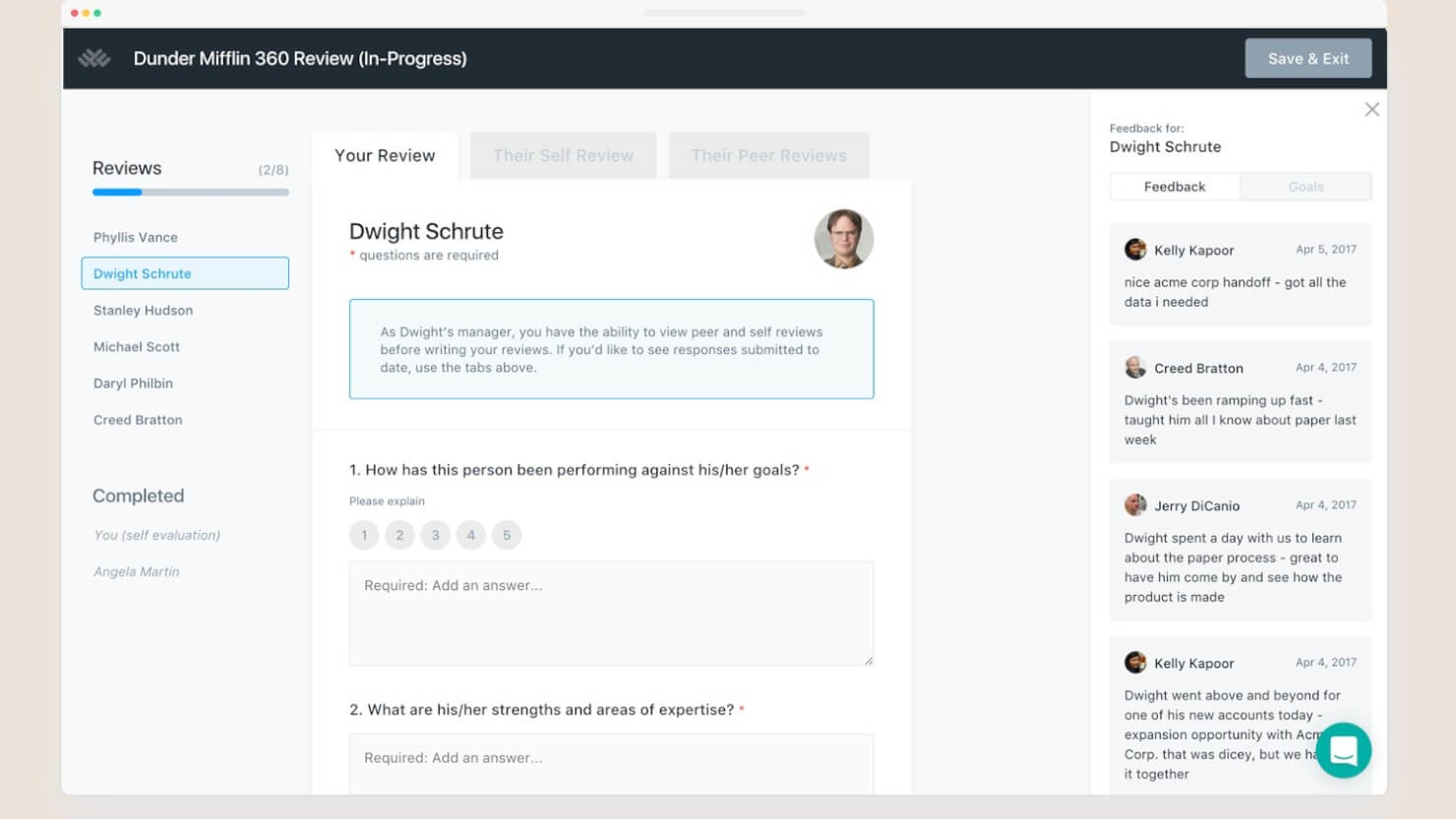The image size is (1456, 819).
Task: Click the resize handle of question 1 answer box
Action: 868,661
